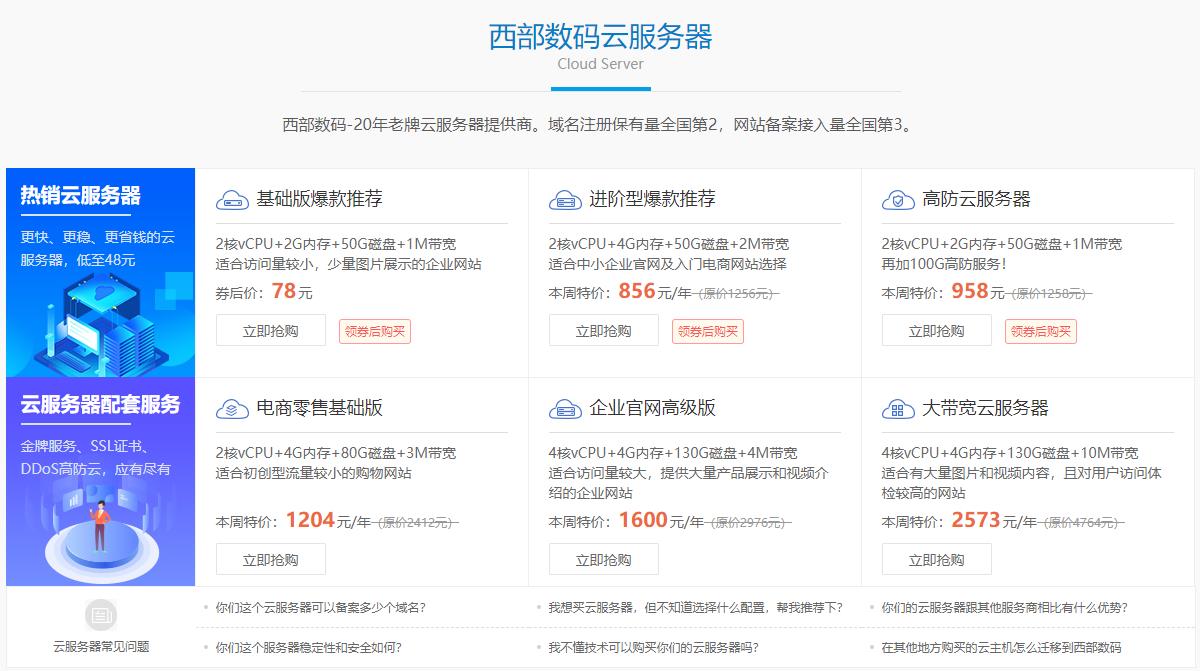Image resolution: width=1200 pixels, height=671 pixels.
Task: Click the 云服务器常见问题 label
Action: [x=101, y=647]
